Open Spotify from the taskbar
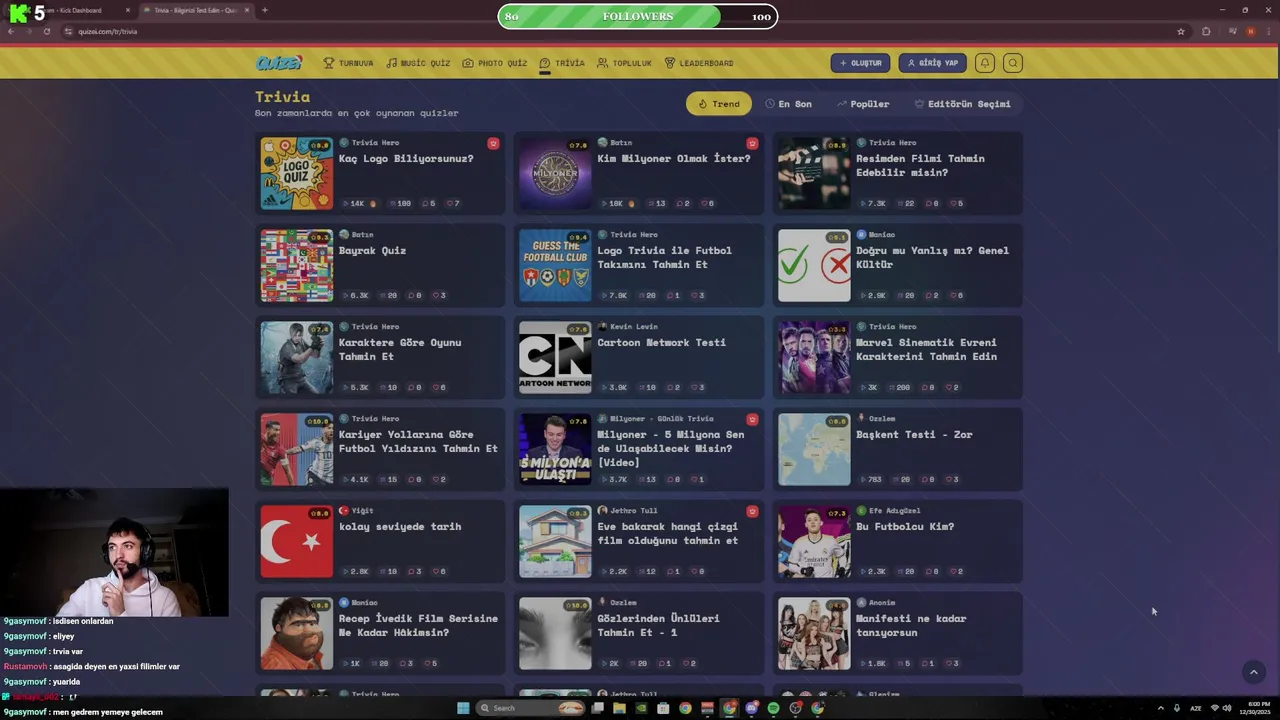 [773, 708]
